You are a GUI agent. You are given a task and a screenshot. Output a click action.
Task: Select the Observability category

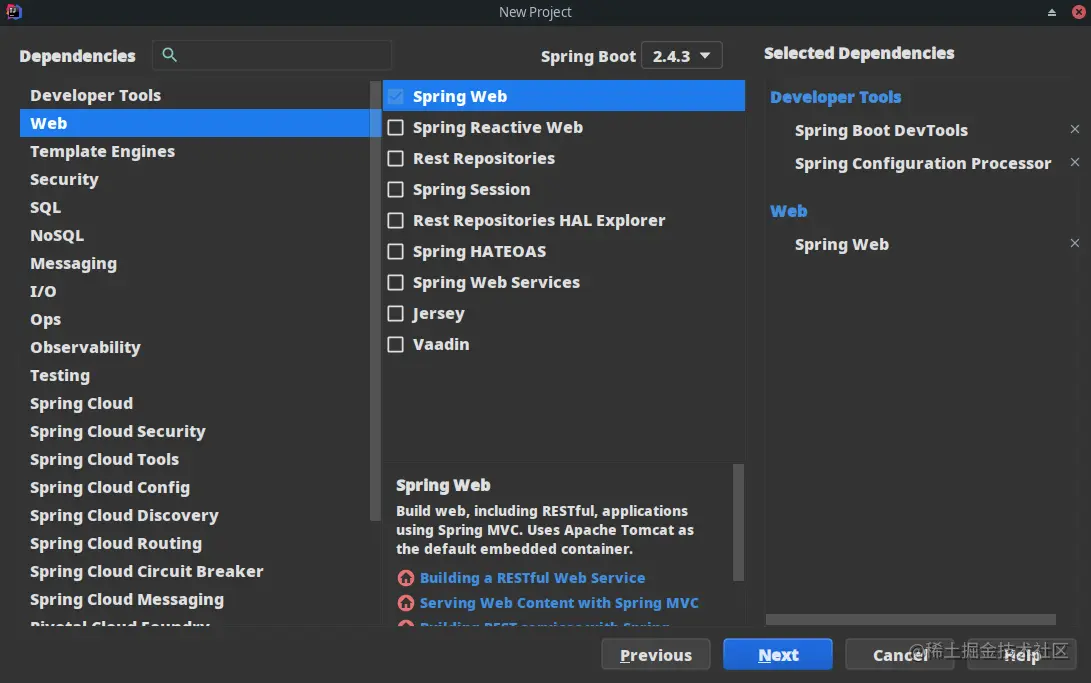195,347
